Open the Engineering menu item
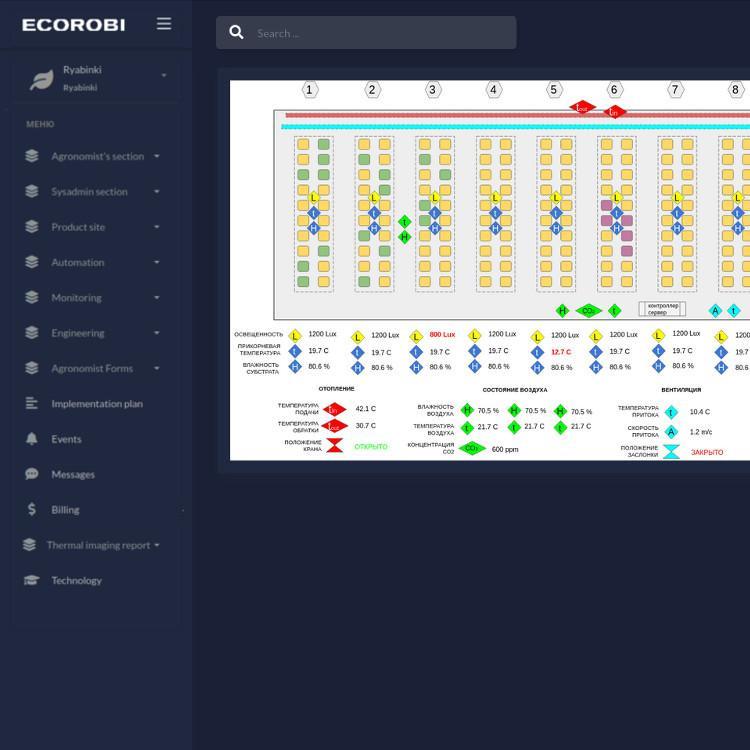Image resolution: width=750 pixels, height=750 pixels. 77,333
